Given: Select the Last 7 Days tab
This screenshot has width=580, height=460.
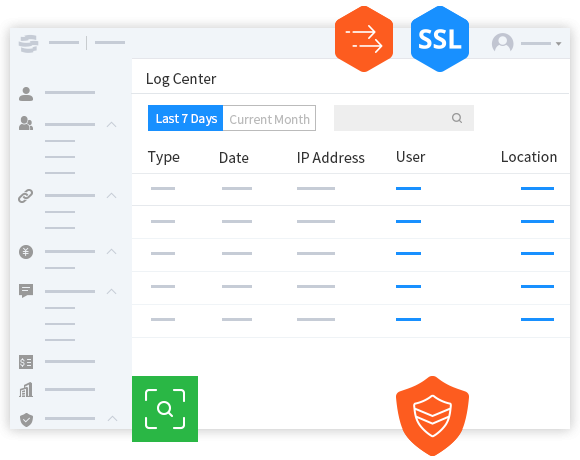Looking at the screenshot, I should pyautogui.click(x=185, y=118).
